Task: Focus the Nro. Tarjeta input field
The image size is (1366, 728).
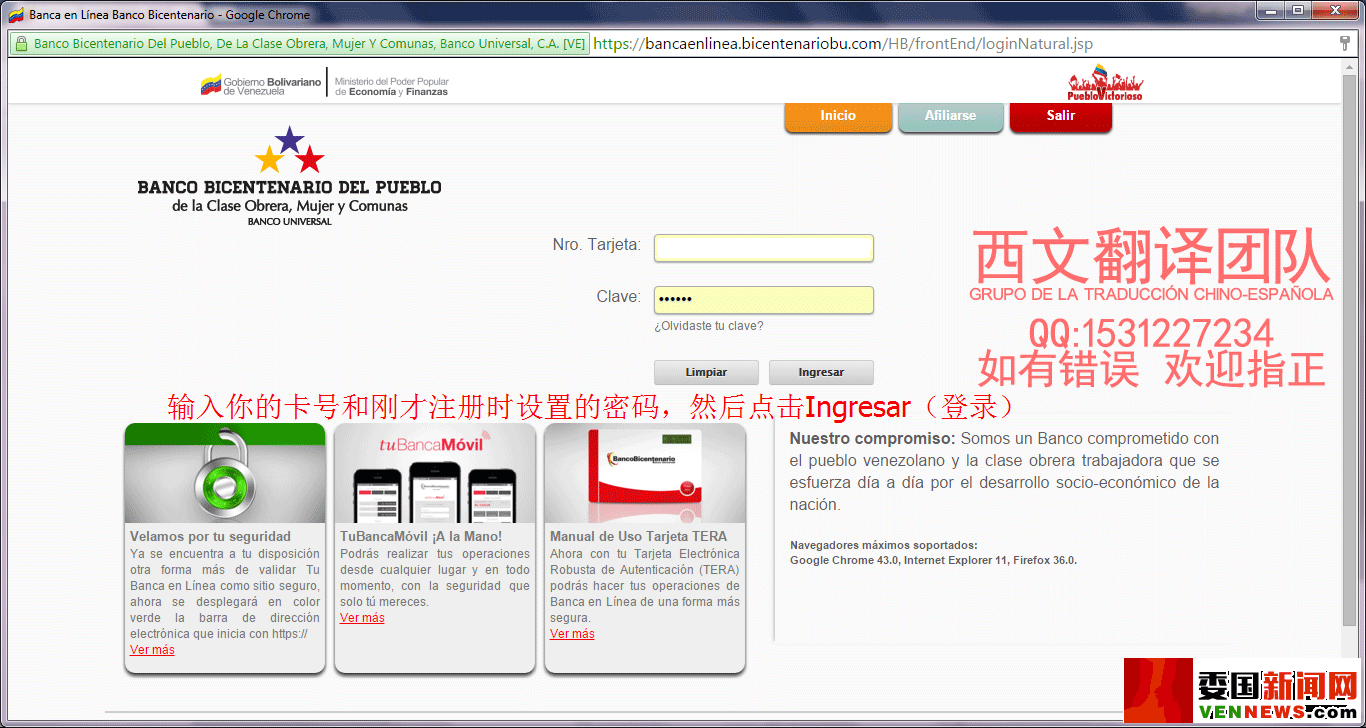Action: tap(764, 248)
